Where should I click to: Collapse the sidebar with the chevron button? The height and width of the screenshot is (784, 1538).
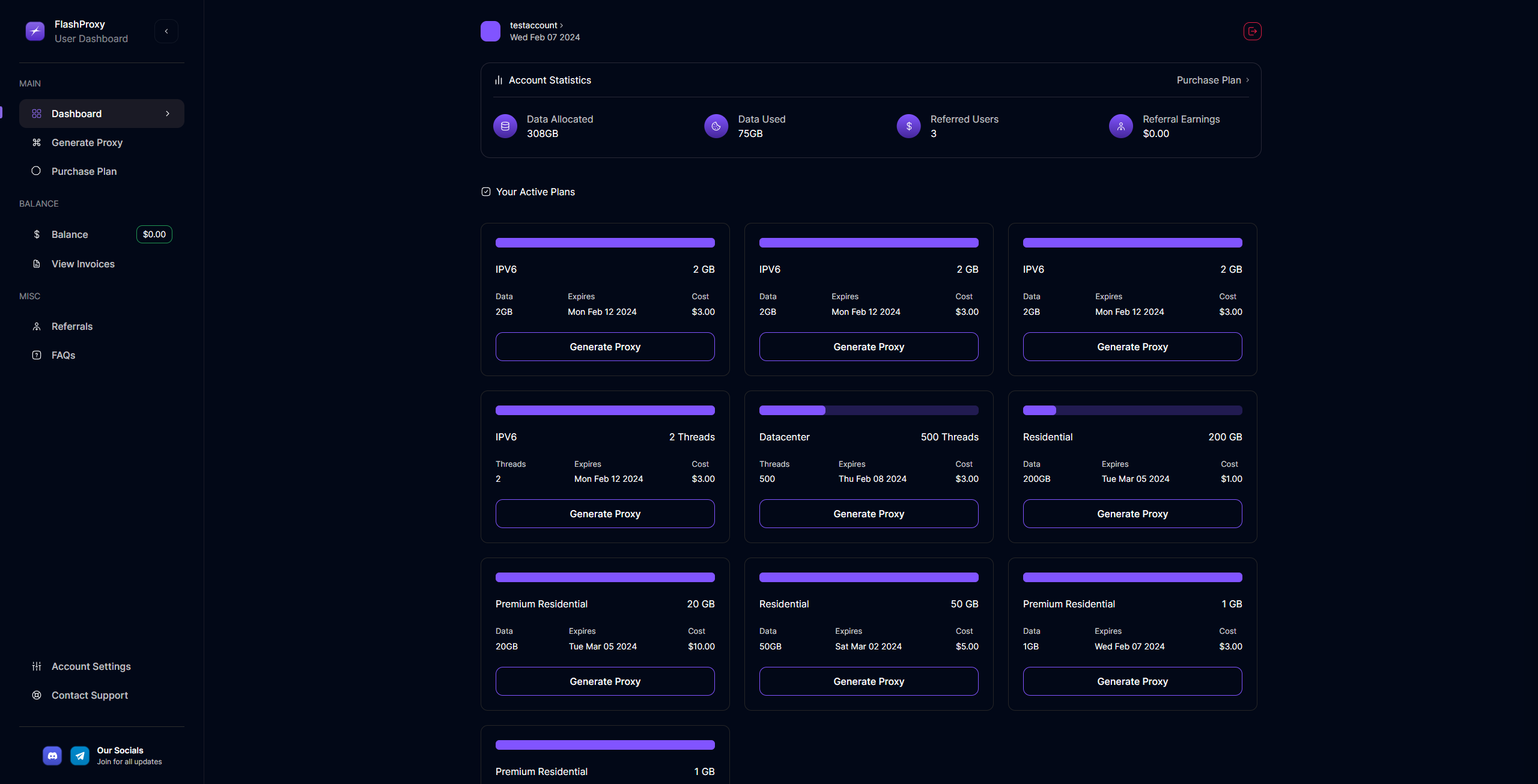pos(166,31)
